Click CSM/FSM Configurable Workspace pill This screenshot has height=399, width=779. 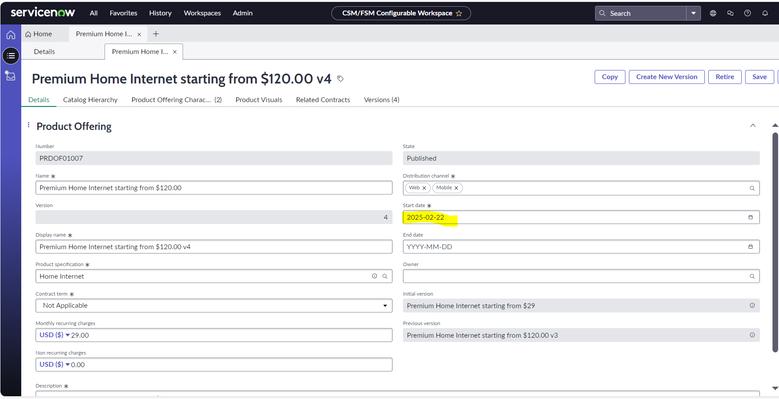pos(401,13)
